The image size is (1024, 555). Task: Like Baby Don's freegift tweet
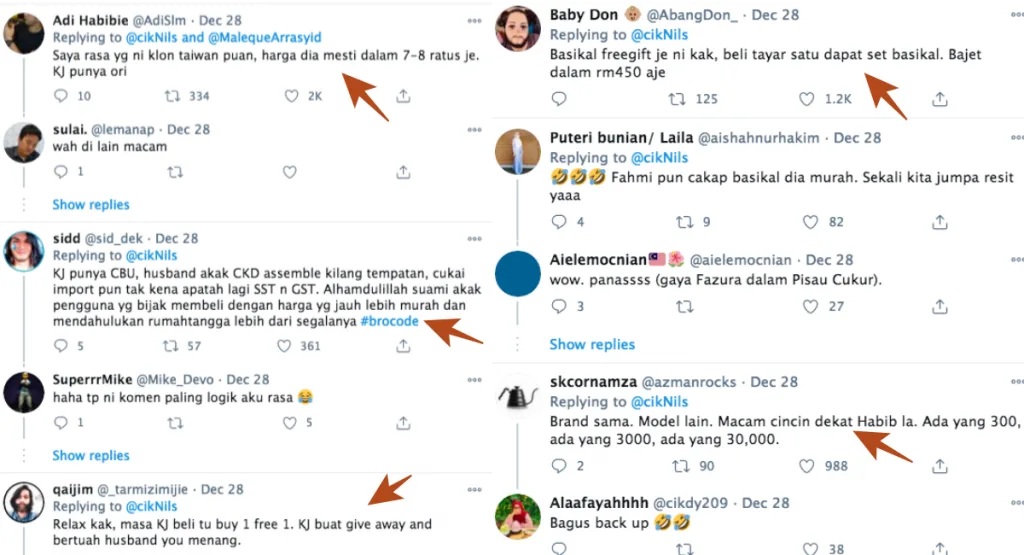[807, 99]
